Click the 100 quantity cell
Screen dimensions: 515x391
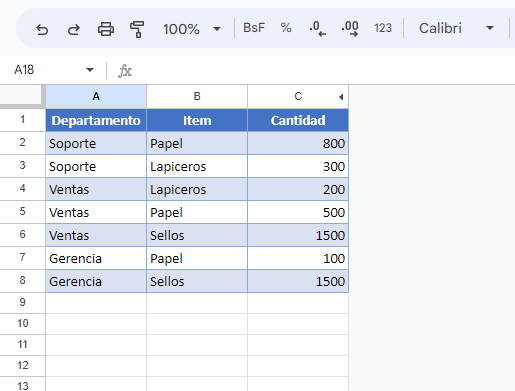pos(298,258)
